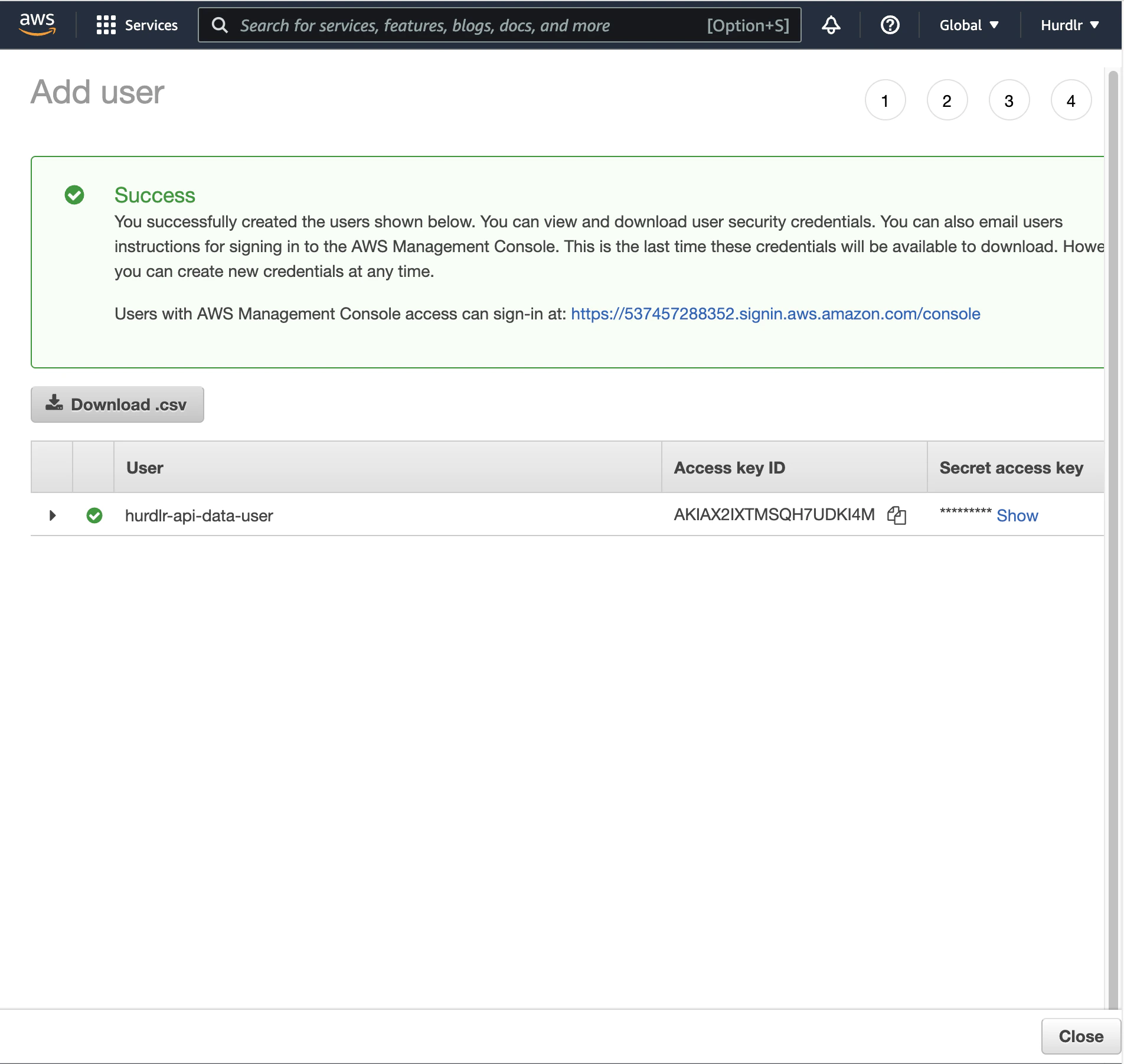
Task: Open the Hurdlr account dropdown
Action: [x=1070, y=25]
